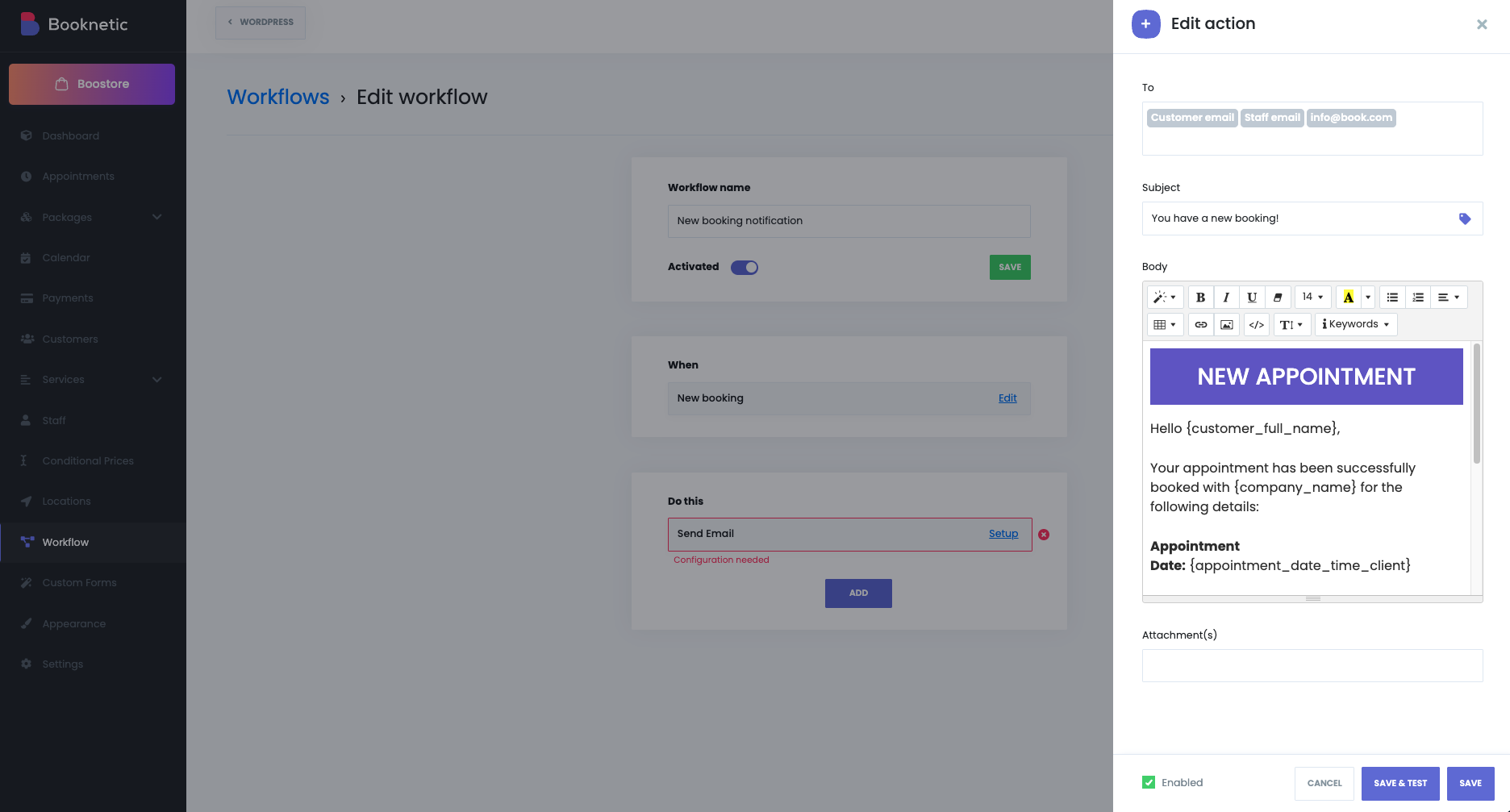
Task: Click the subject keyword tag icon
Action: (x=1465, y=219)
